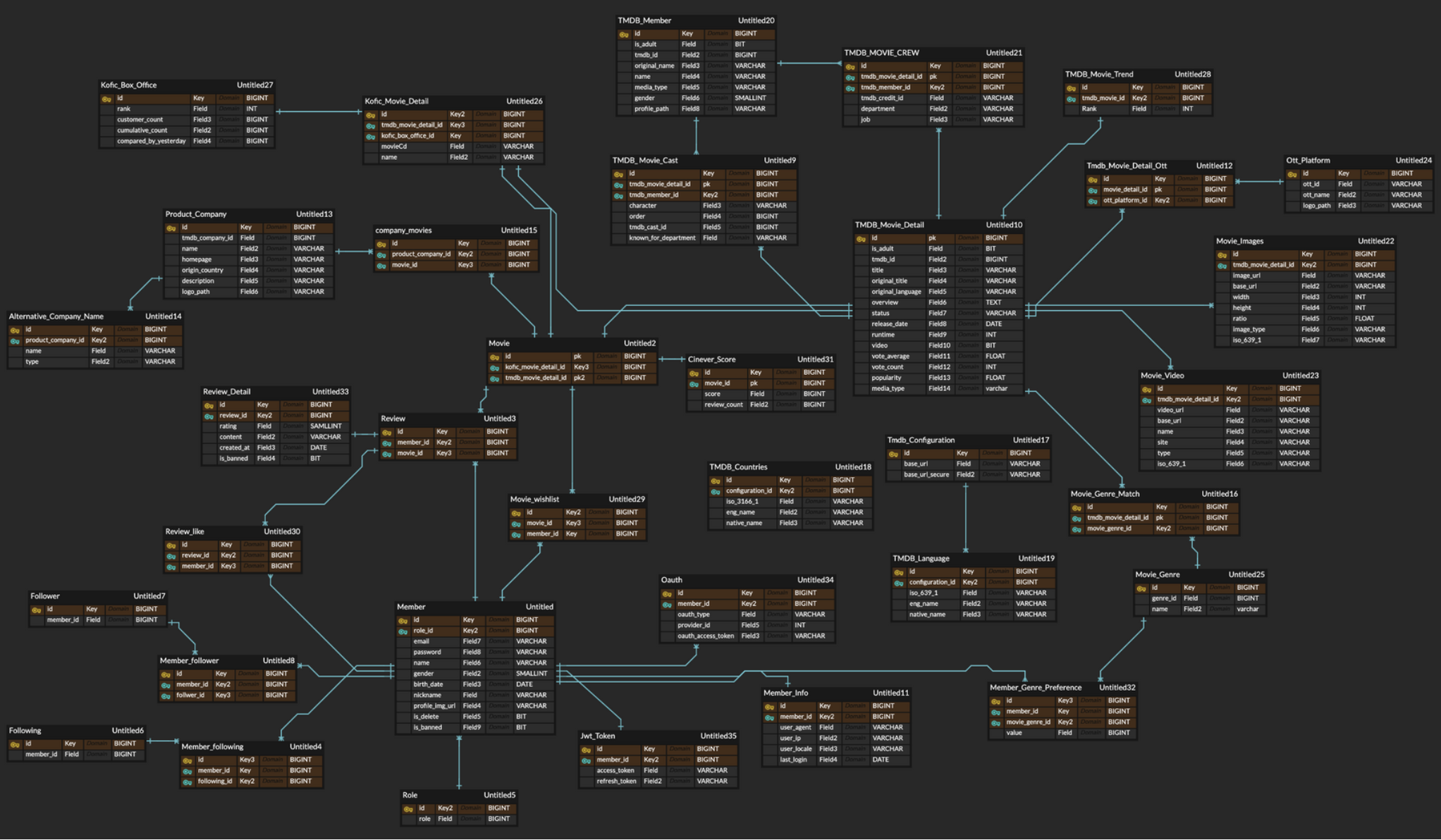Image resolution: width=1441 pixels, height=840 pixels.
Task: Click the refresh_token column in Jwt_Token
Action: 616,782
